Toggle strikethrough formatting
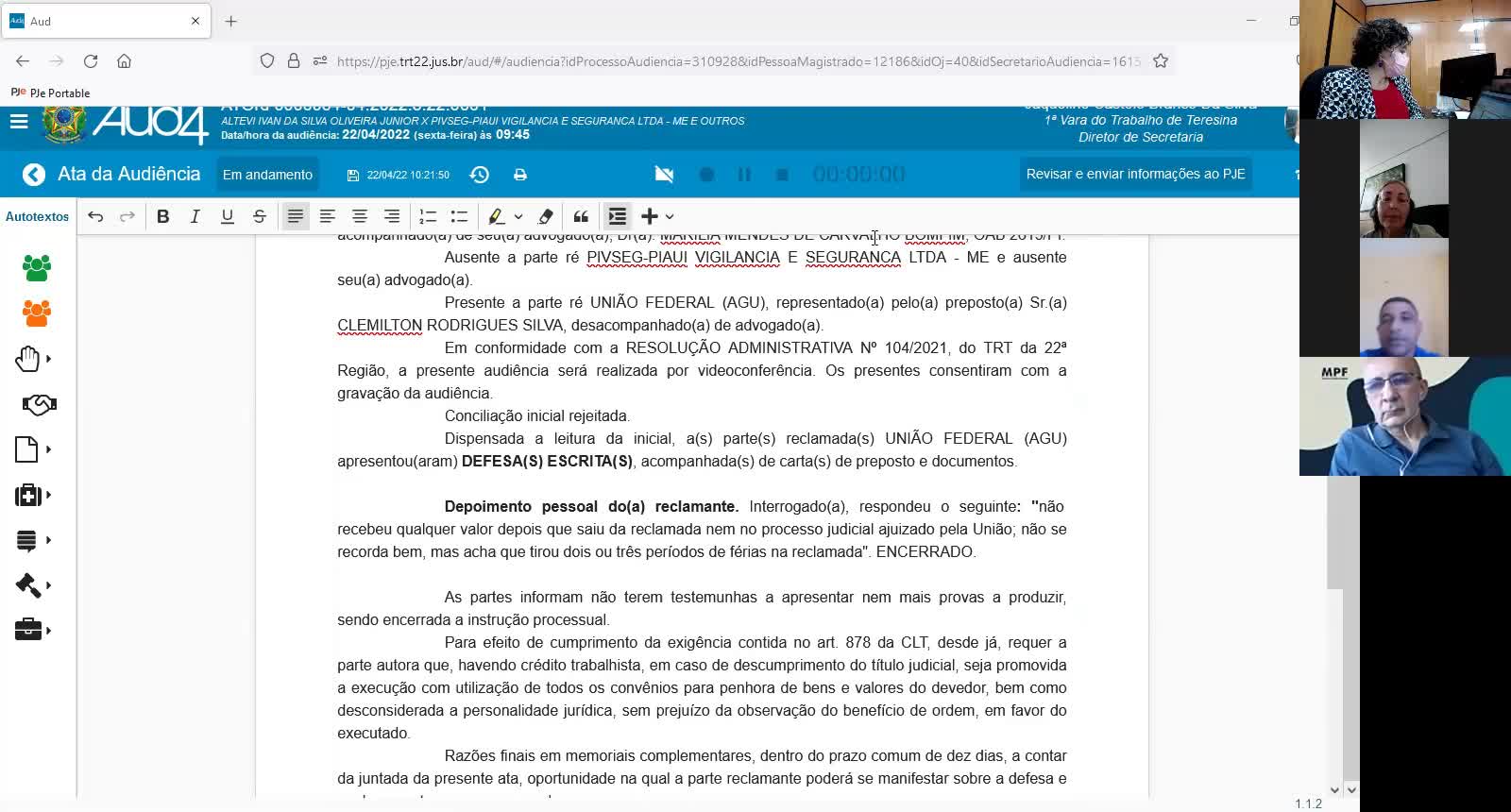The image size is (1511, 812). pyautogui.click(x=260, y=217)
